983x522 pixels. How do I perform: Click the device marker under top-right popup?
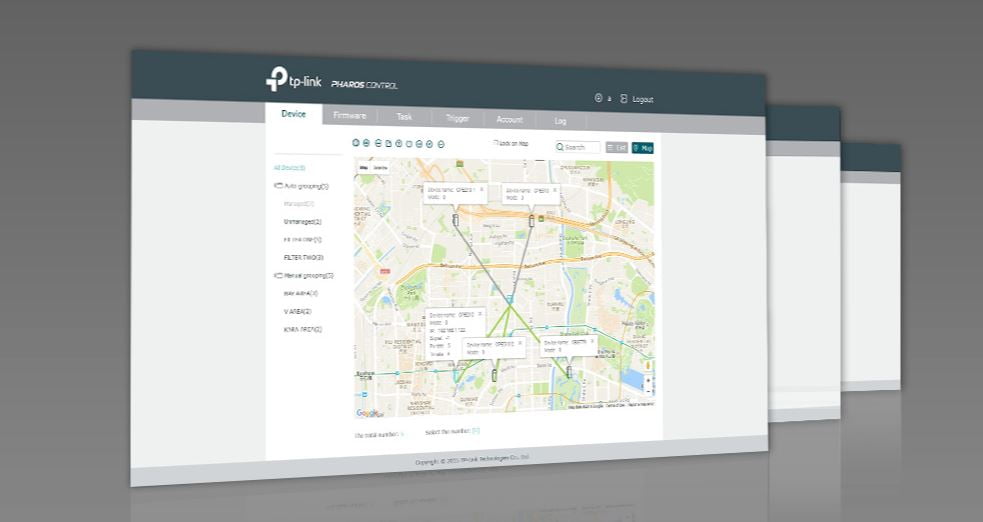(532, 221)
